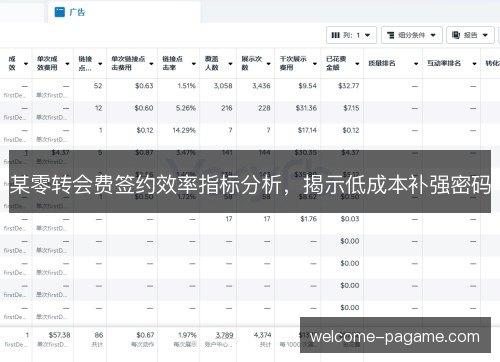Image resolution: width=500 pixels, height=362 pixels.
Task: Select the 52 link clicks cell
Action: click(98, 86)
